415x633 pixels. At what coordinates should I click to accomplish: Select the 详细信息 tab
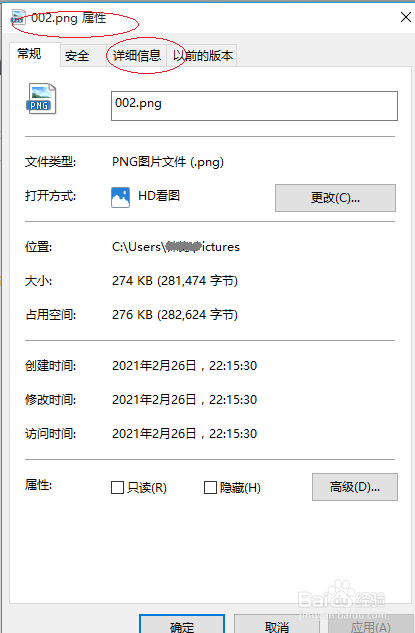click(x=137, y=55)
